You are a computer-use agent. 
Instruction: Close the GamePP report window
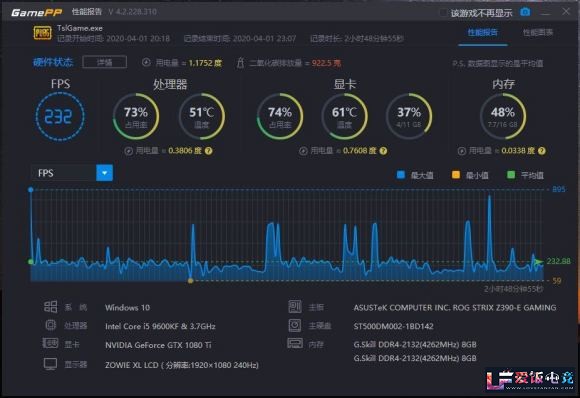pyautogui.click(x=566, y=12)
